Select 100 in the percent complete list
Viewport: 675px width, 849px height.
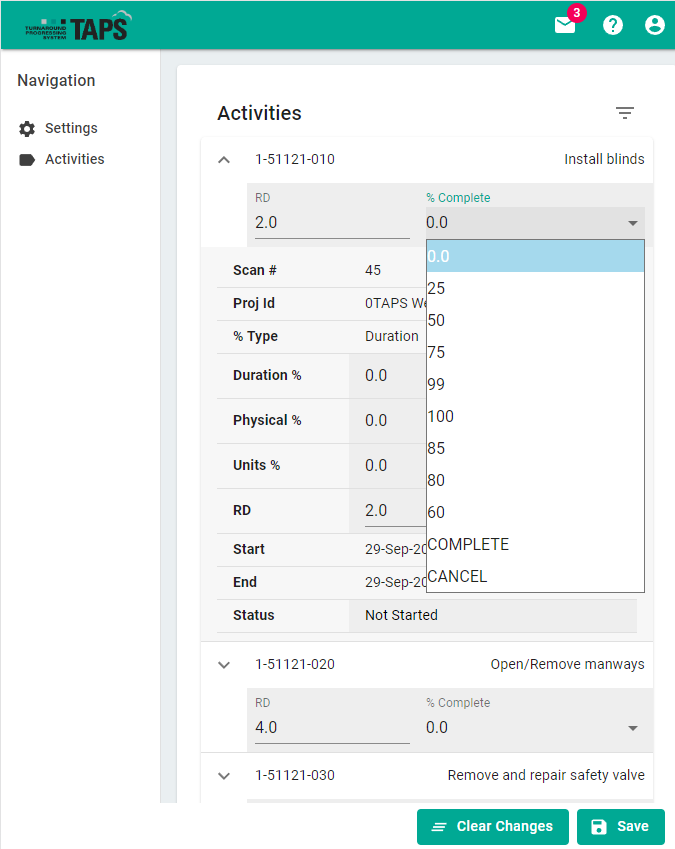pyautogui.click(x=535, y=416)
